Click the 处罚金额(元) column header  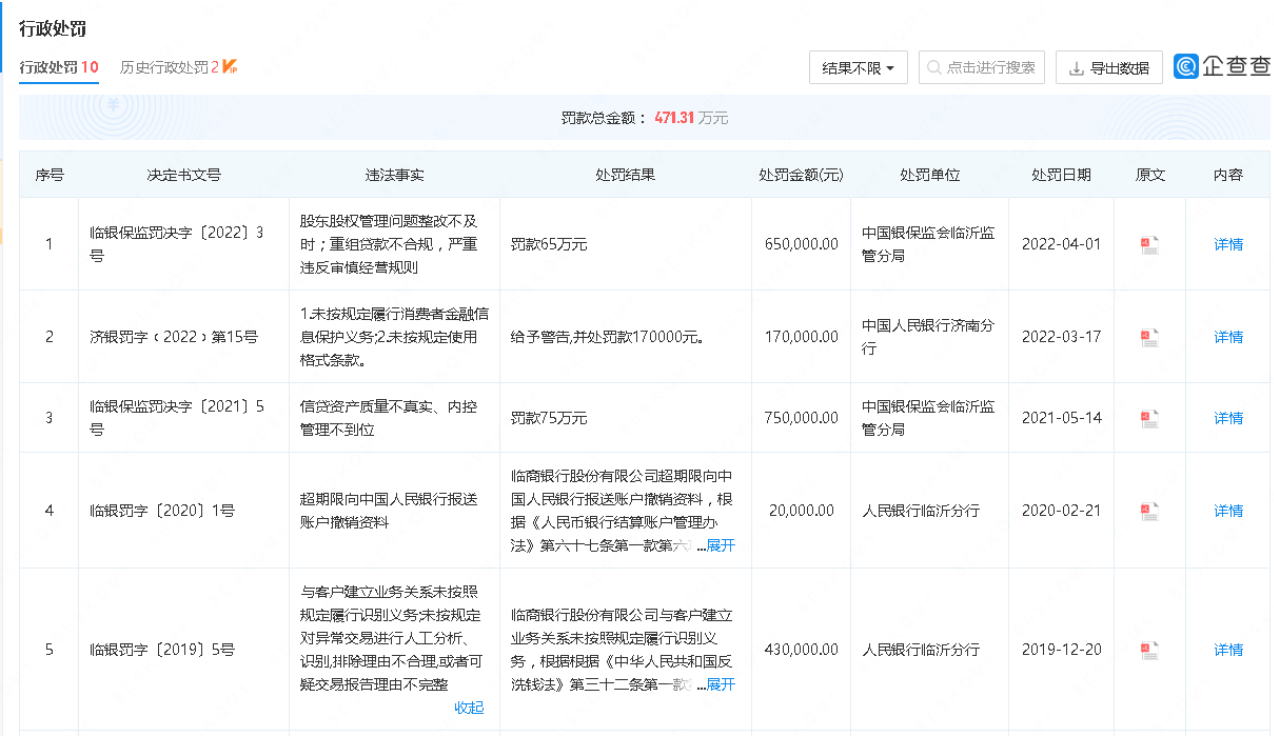pos(801,175)
